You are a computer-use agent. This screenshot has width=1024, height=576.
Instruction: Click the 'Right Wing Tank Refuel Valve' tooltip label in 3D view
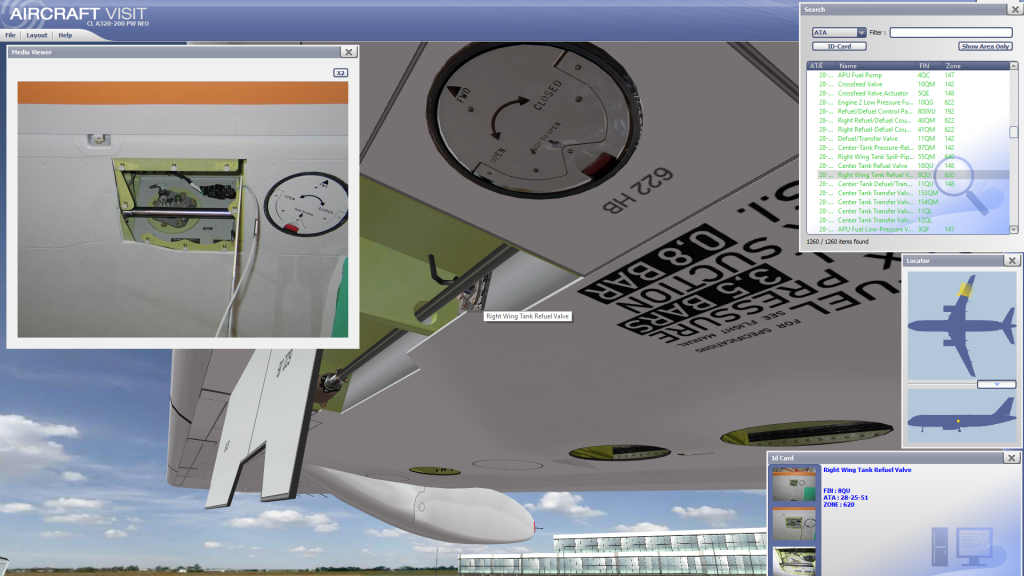point(528,316)
